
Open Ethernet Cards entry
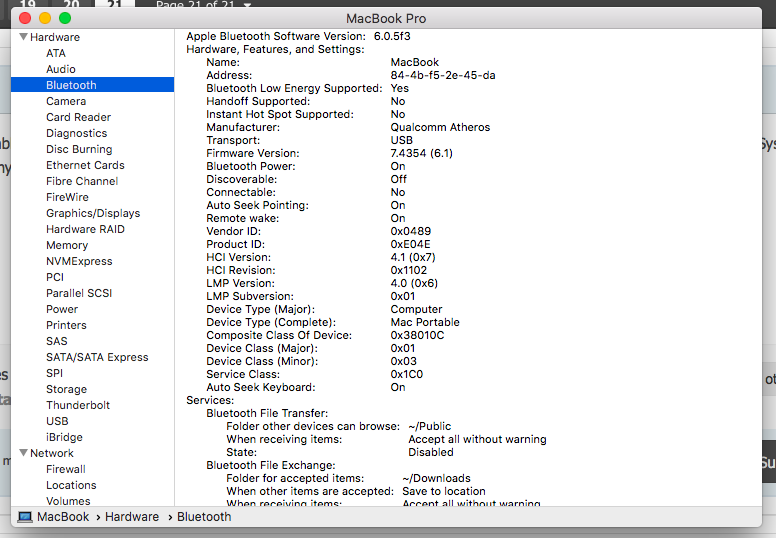point(85,165)
